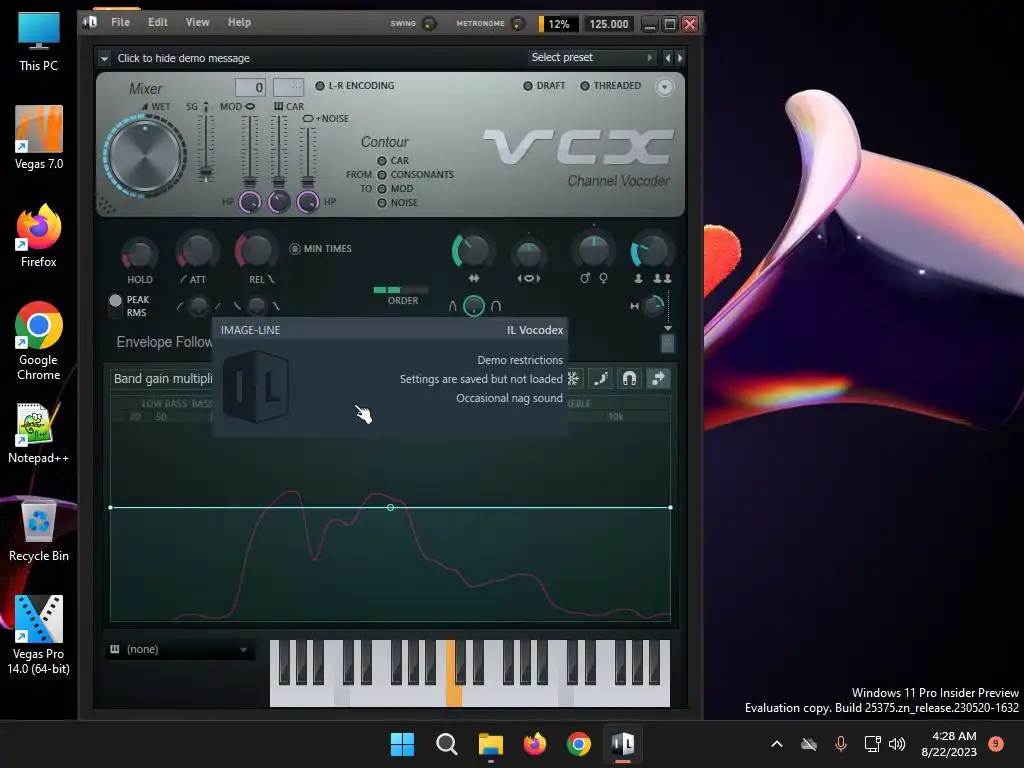
Task: Toggle the PEAK / RMS switch
Action: click(x=116, y=306)
